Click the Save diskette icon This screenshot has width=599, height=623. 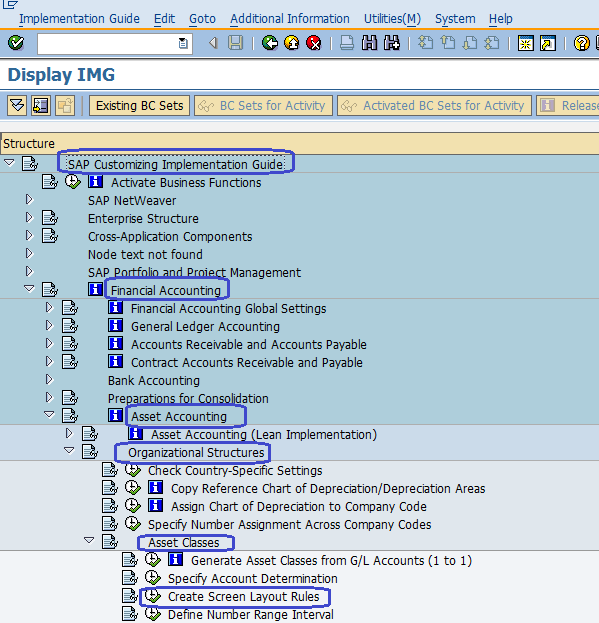(235, 43)
